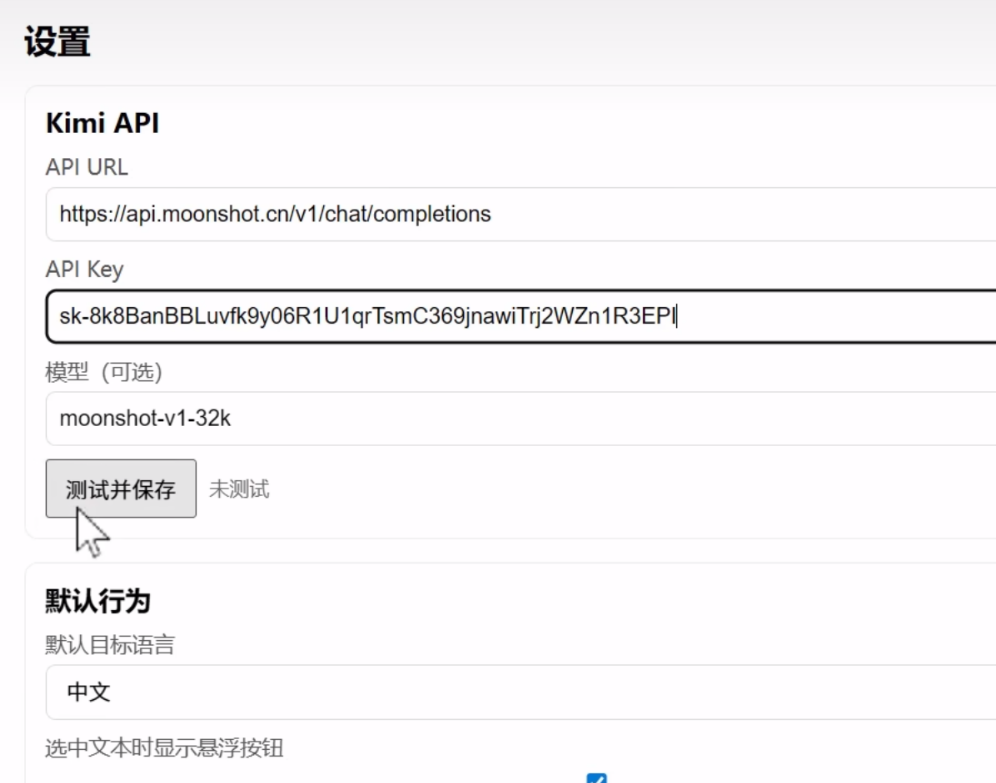Click the 未测试 status text
The height and width of the screenshot is (783, 996).
239,489
